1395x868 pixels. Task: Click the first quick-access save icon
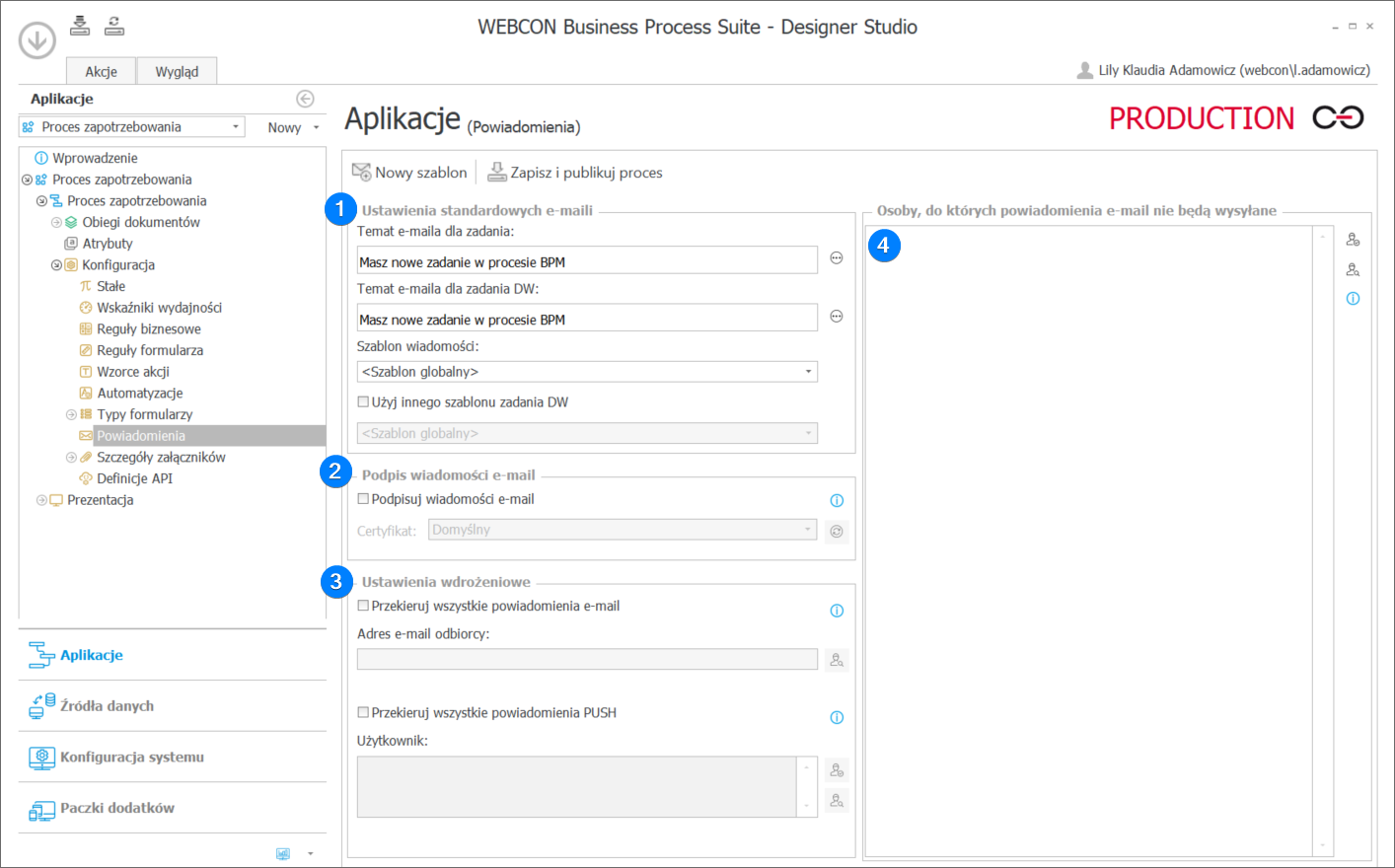80,26
